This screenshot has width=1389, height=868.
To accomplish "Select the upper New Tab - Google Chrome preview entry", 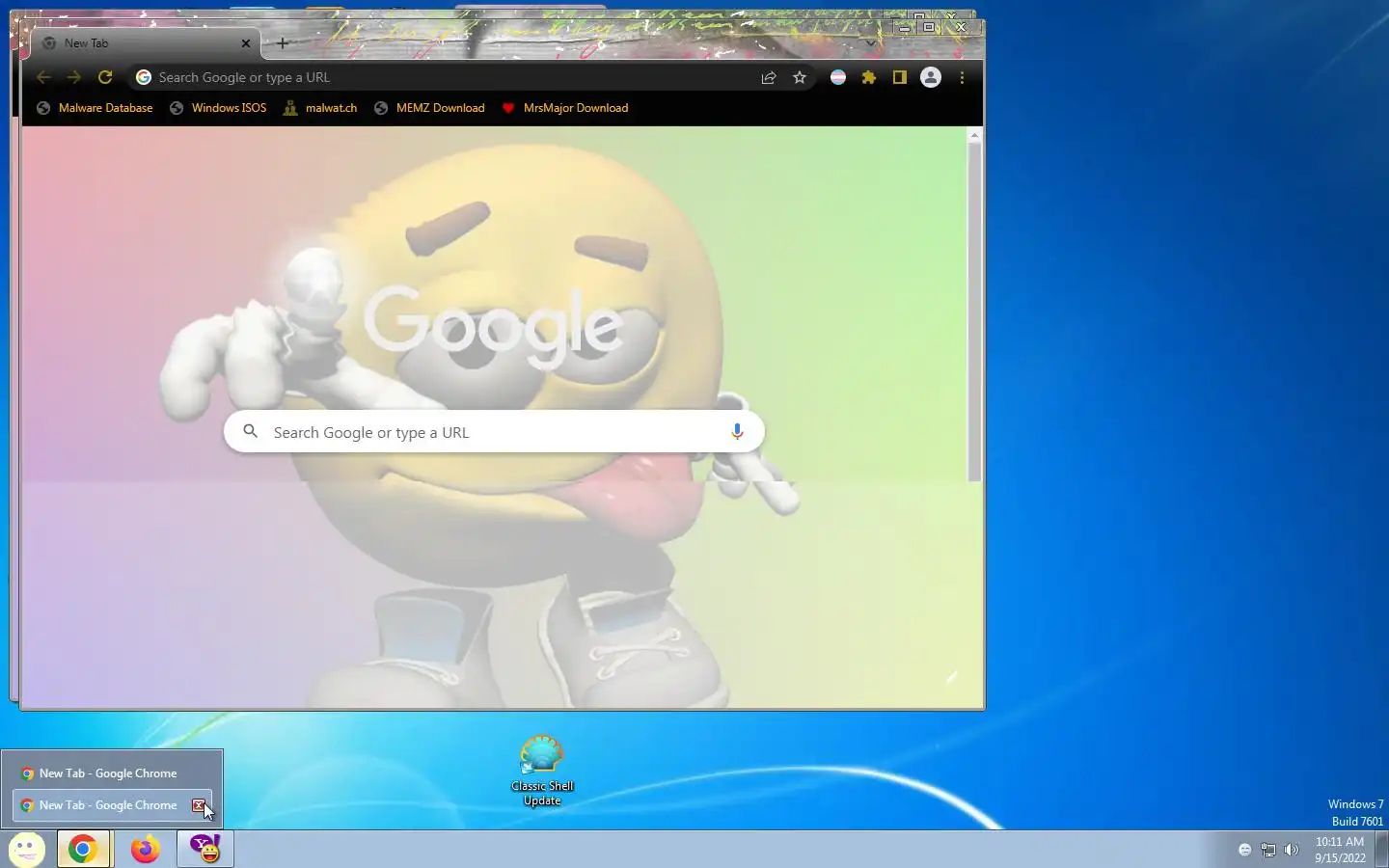I will pyautogui.click(x=112, y=773).
